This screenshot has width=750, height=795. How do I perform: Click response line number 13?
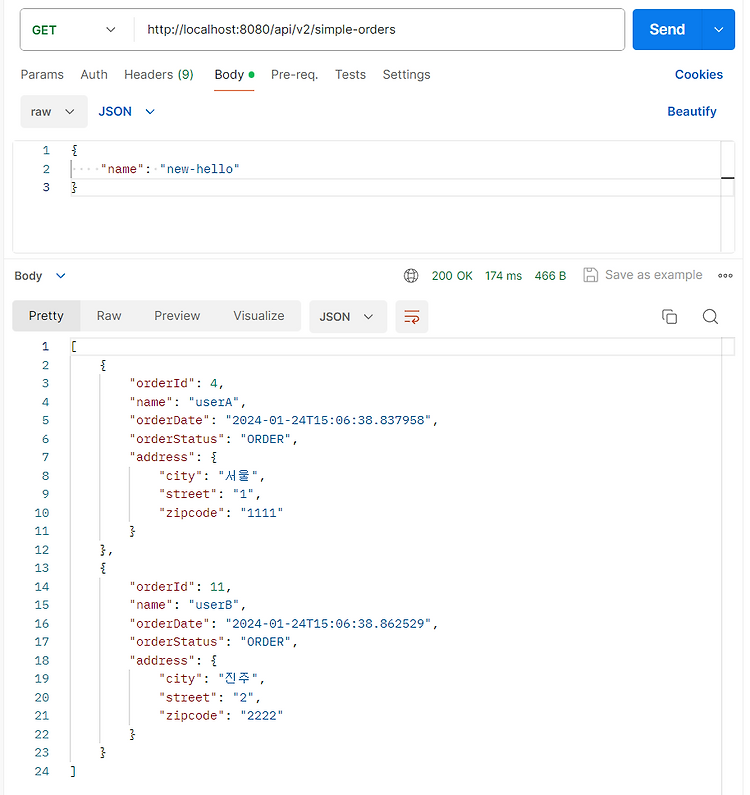point(42,568)
